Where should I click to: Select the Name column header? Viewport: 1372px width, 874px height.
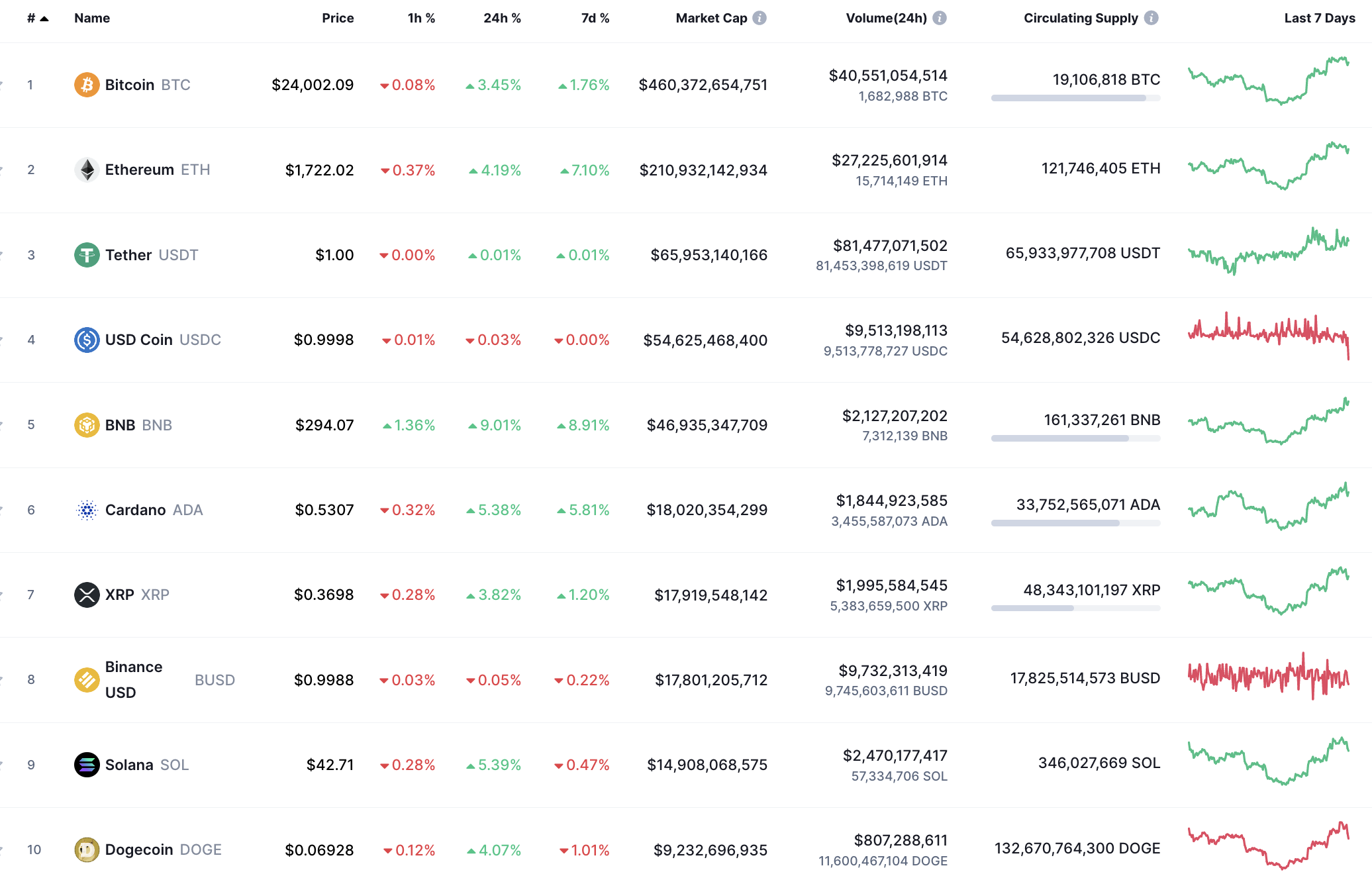click(x=91, y=18)
